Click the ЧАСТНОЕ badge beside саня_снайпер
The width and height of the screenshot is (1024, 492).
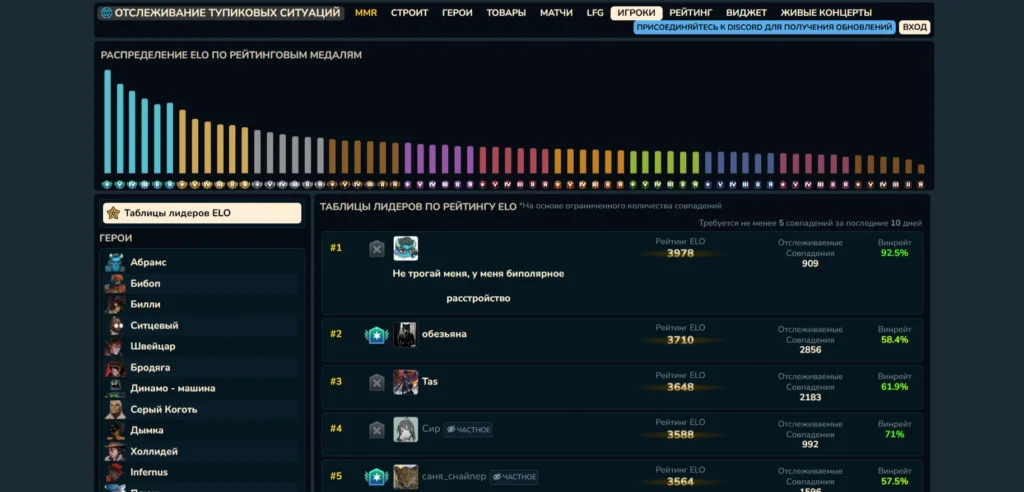coord(513,477)
